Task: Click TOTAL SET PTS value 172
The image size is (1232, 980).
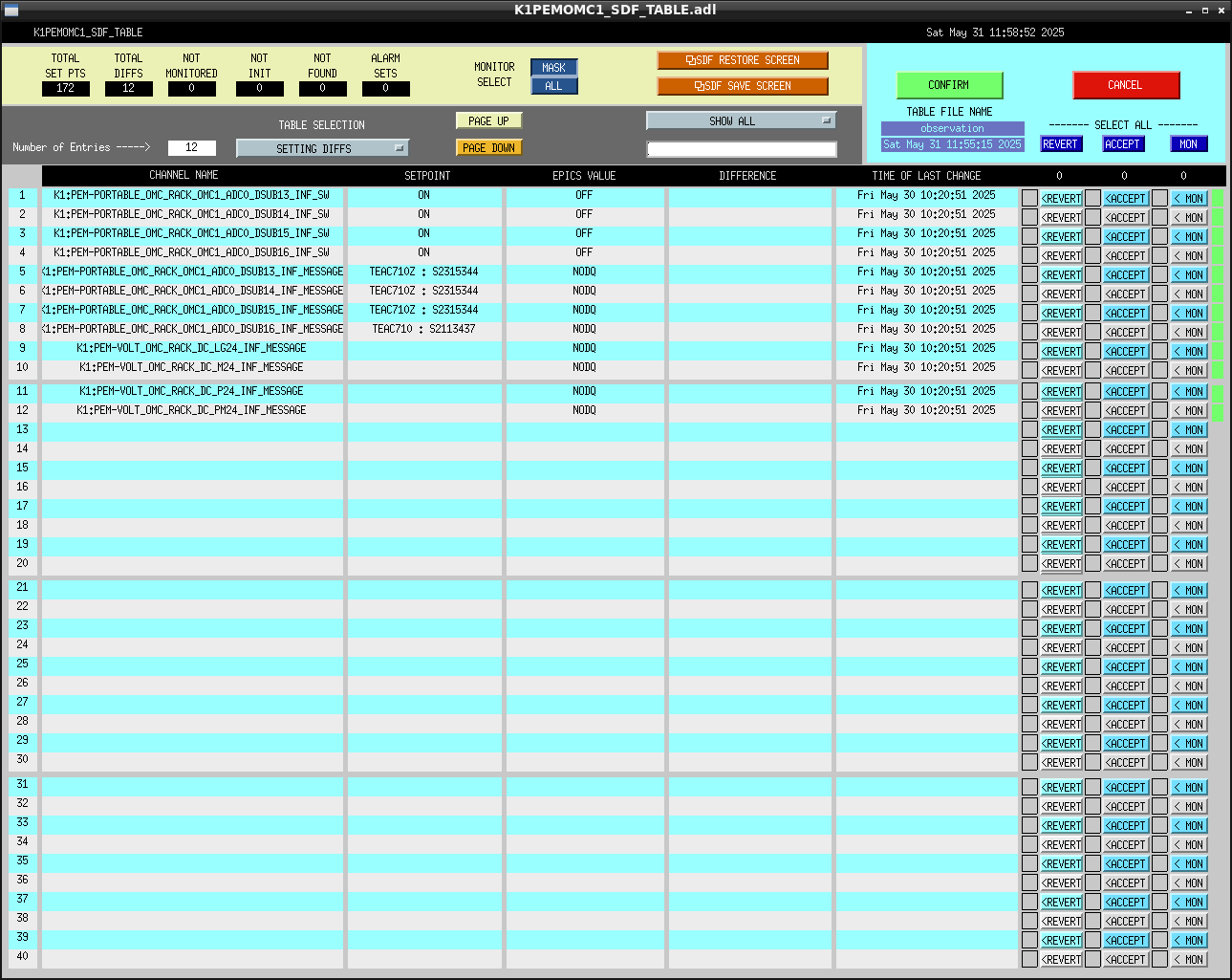Action: pos(66,88)
